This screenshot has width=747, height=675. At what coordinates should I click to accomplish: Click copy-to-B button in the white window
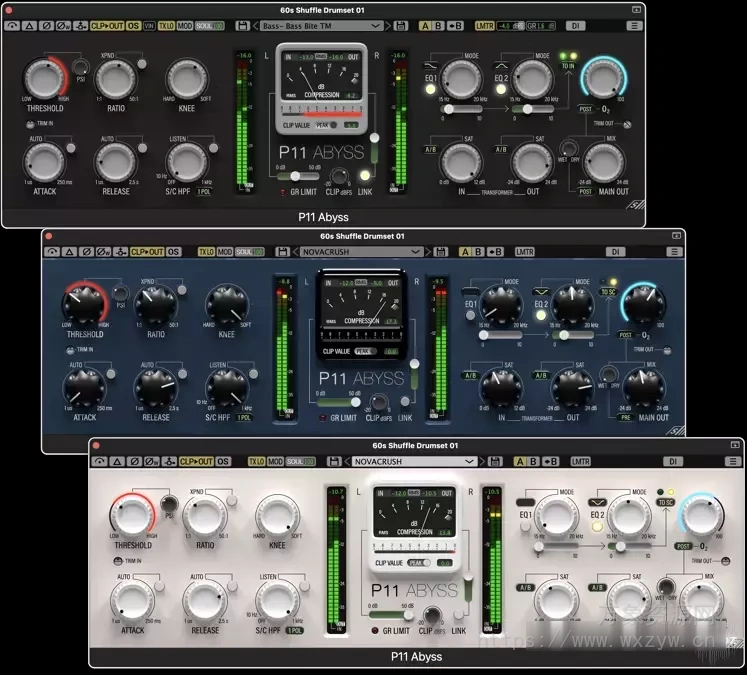tap(550, 461)
